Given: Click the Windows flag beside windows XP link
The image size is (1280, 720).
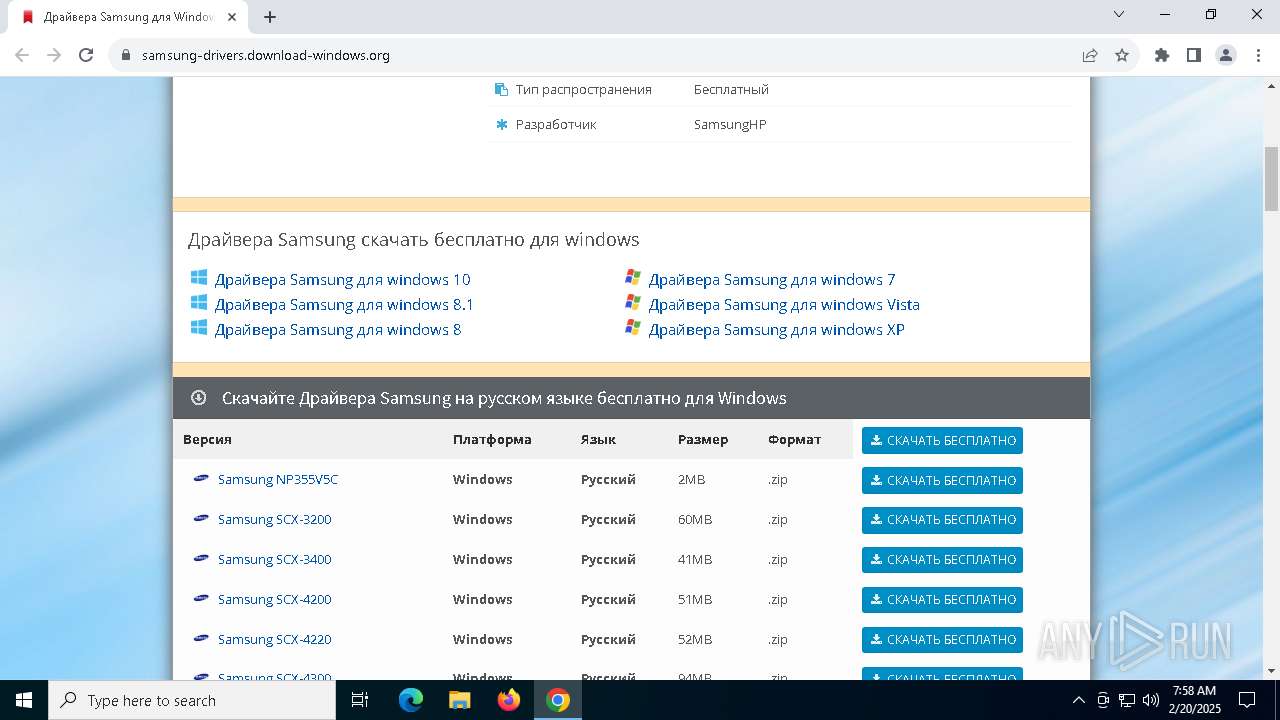Looking at the screenshot, I should (633, 327).
